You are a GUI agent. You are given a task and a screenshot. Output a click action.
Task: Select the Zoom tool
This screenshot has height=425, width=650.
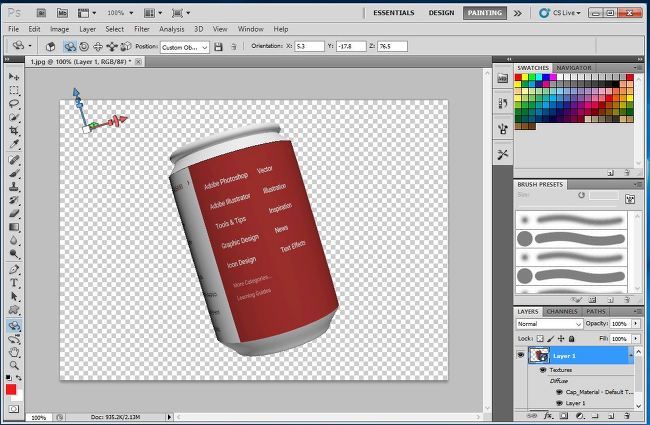click(x=14, y=365)
